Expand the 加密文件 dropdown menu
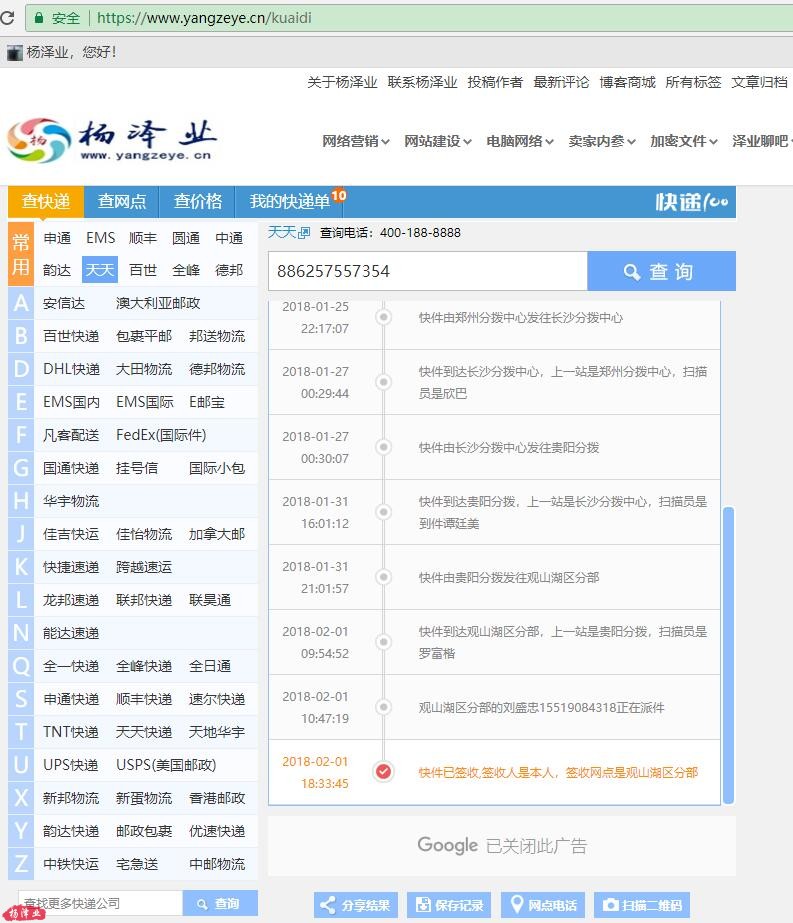This screenshot has width=793, height=923. [683, 141]
